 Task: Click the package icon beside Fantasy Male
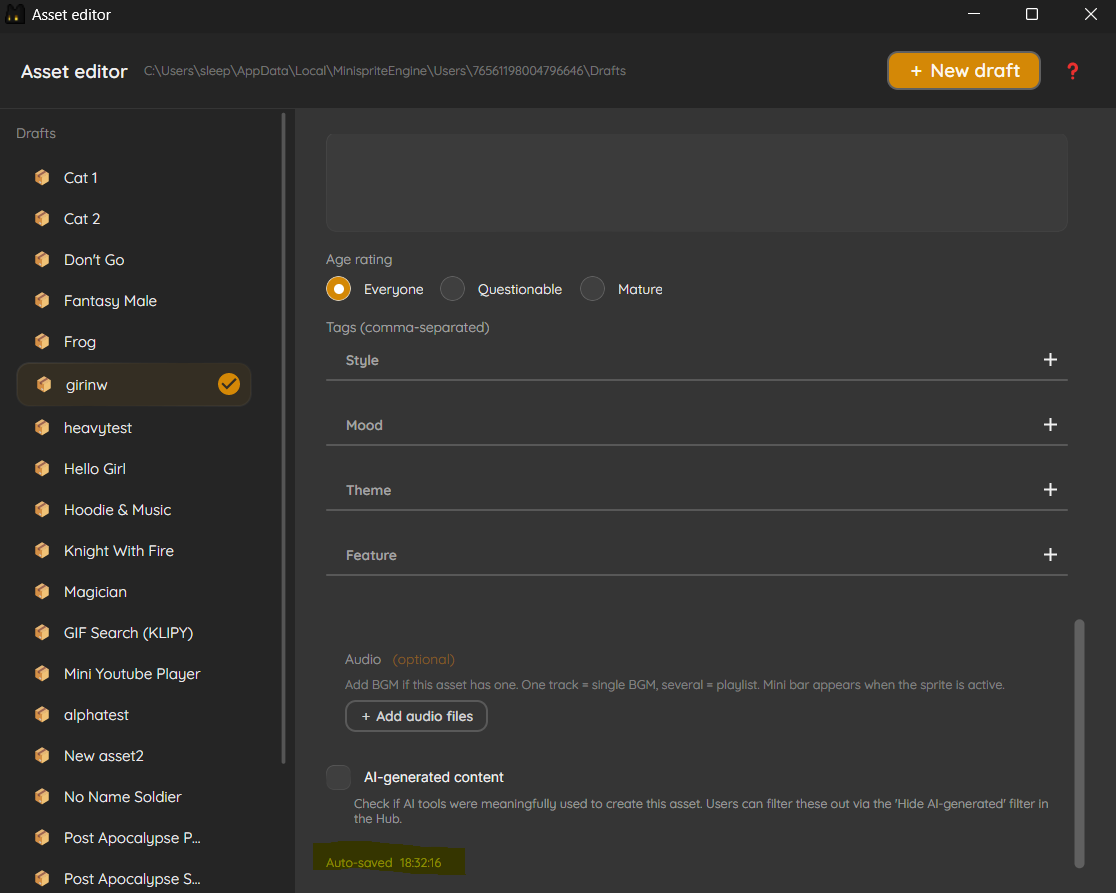(x=43, y=300)
